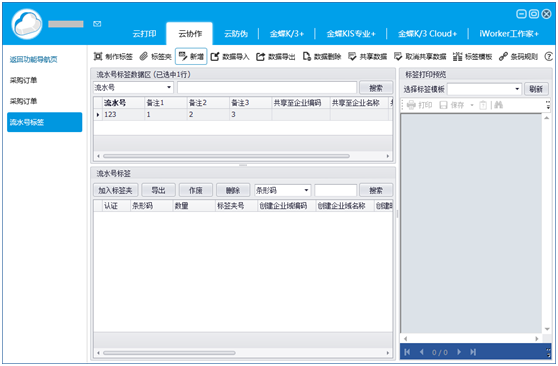Viewport: 558px width, 366px height.
Task: Click the 刷新 refresh button
Action: point(536,89)
